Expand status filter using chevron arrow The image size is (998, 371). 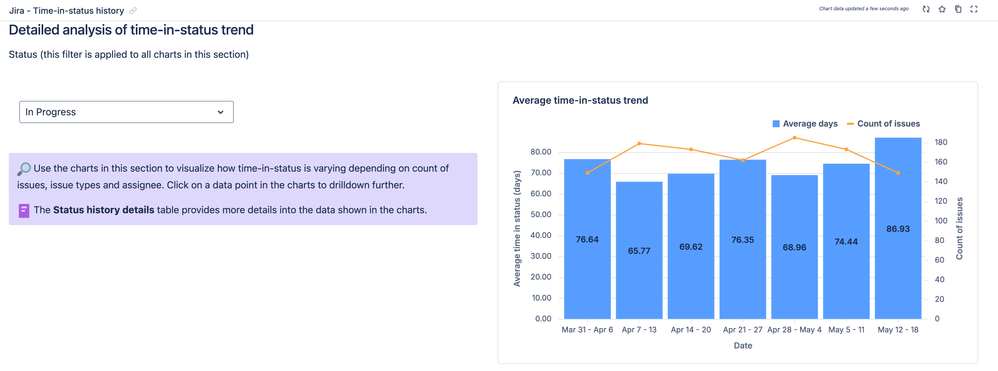[x=220, y=112]
